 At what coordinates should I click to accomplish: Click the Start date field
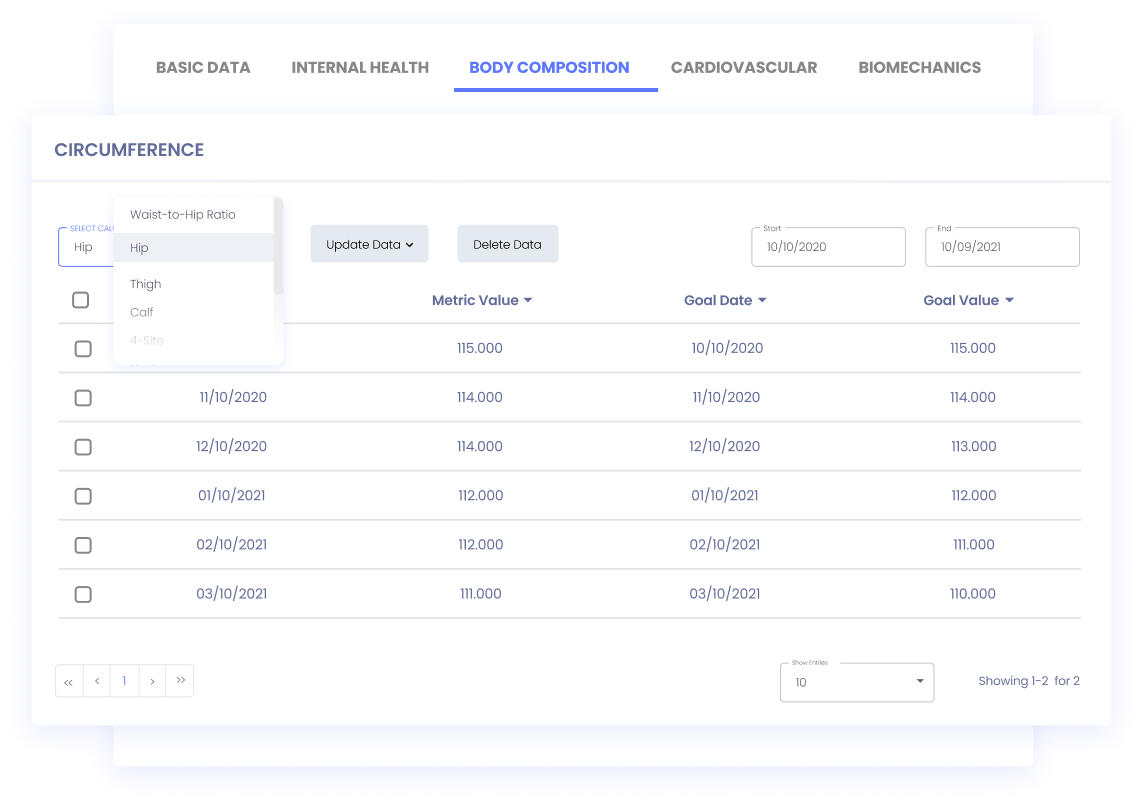coord(828,247)
